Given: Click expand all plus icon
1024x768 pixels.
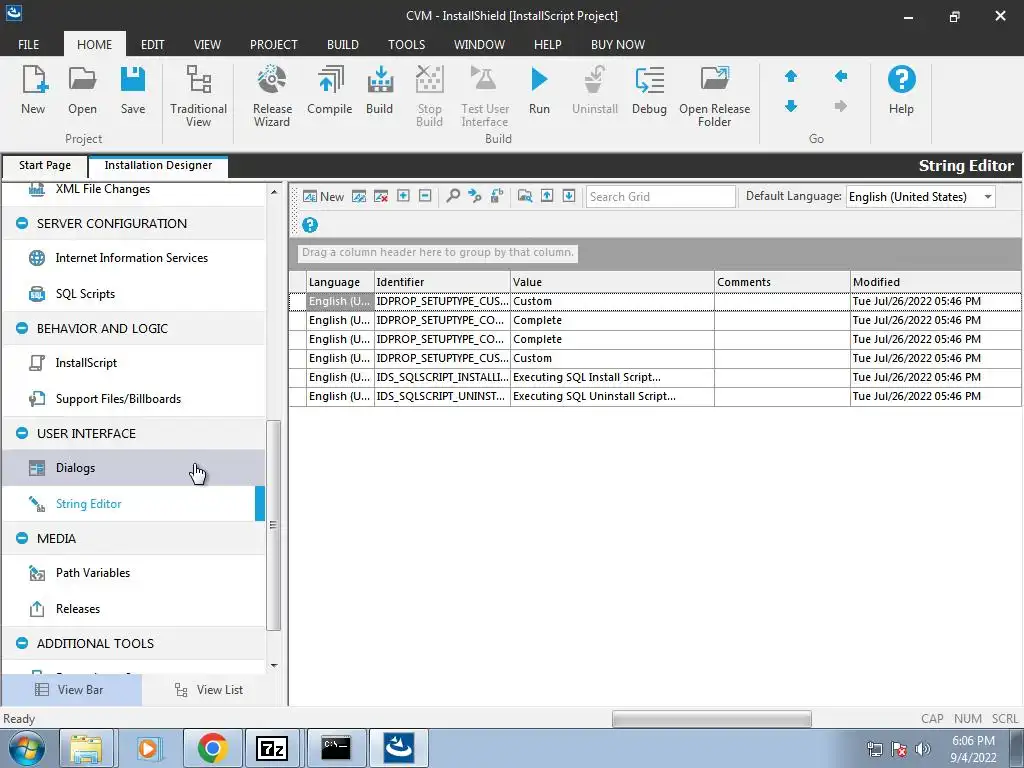Looking at the screenshot, I should coord(403,196).
